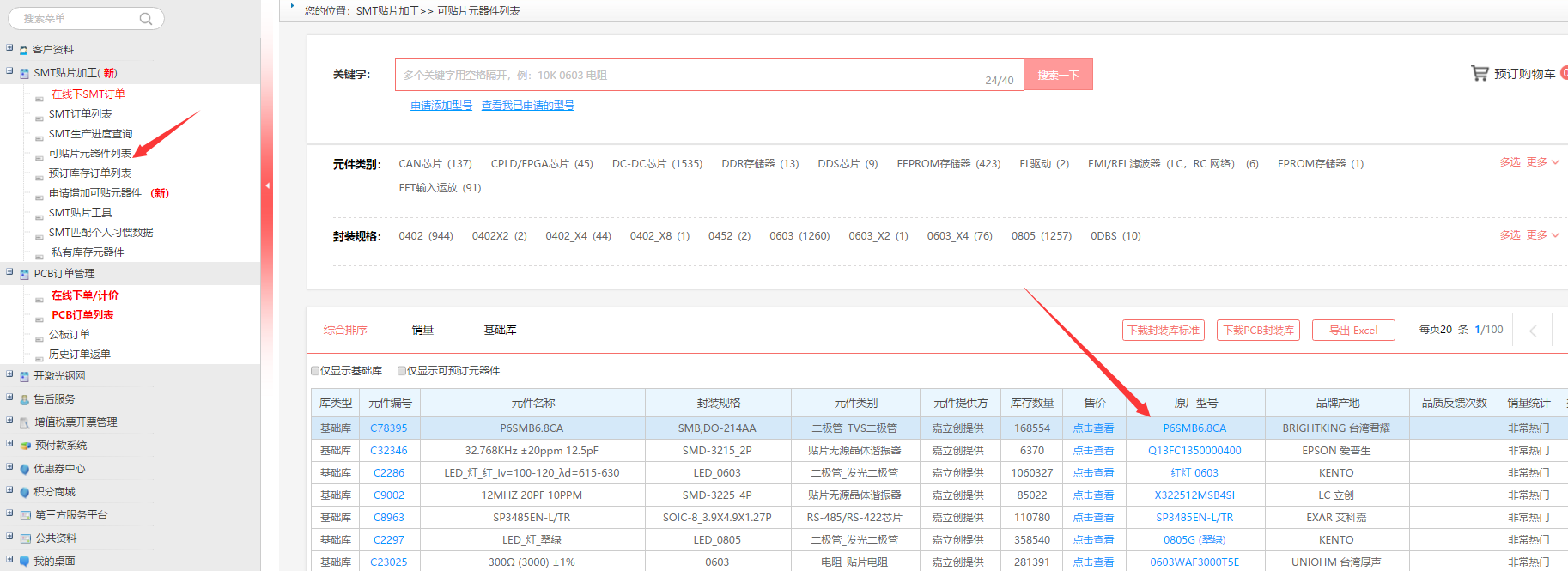1568x571 pixels.
Task: Switch to the 销量 sort tab
Action: [422, 330]
